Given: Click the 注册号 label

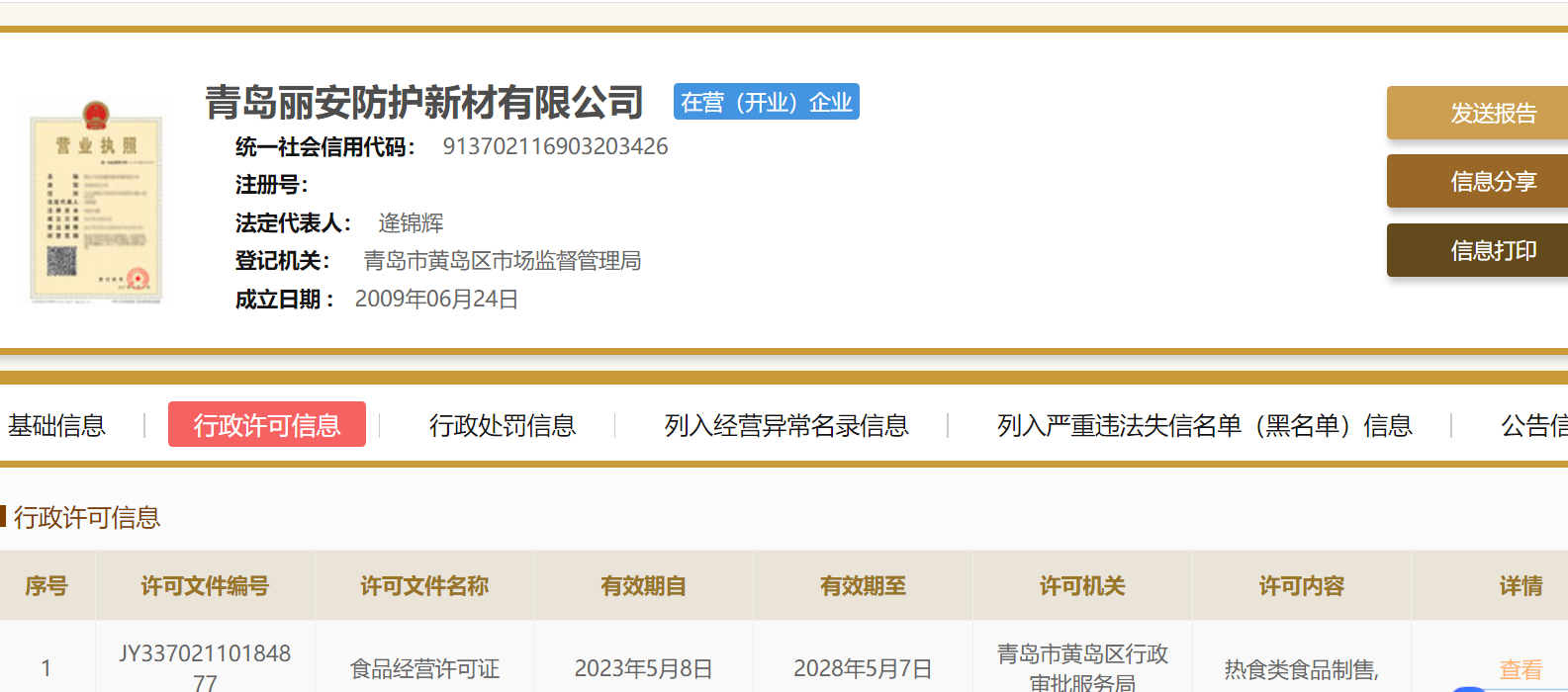Looking at the screenshot, I should coord(272,184).
